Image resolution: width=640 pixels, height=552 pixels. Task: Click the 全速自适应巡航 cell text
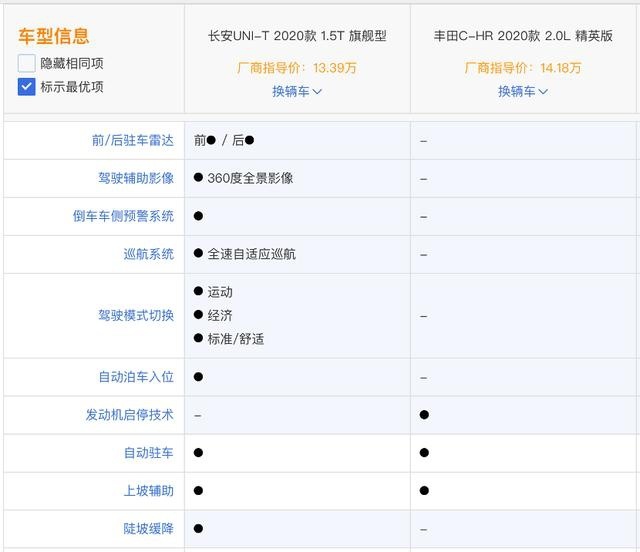coord(251,254)
